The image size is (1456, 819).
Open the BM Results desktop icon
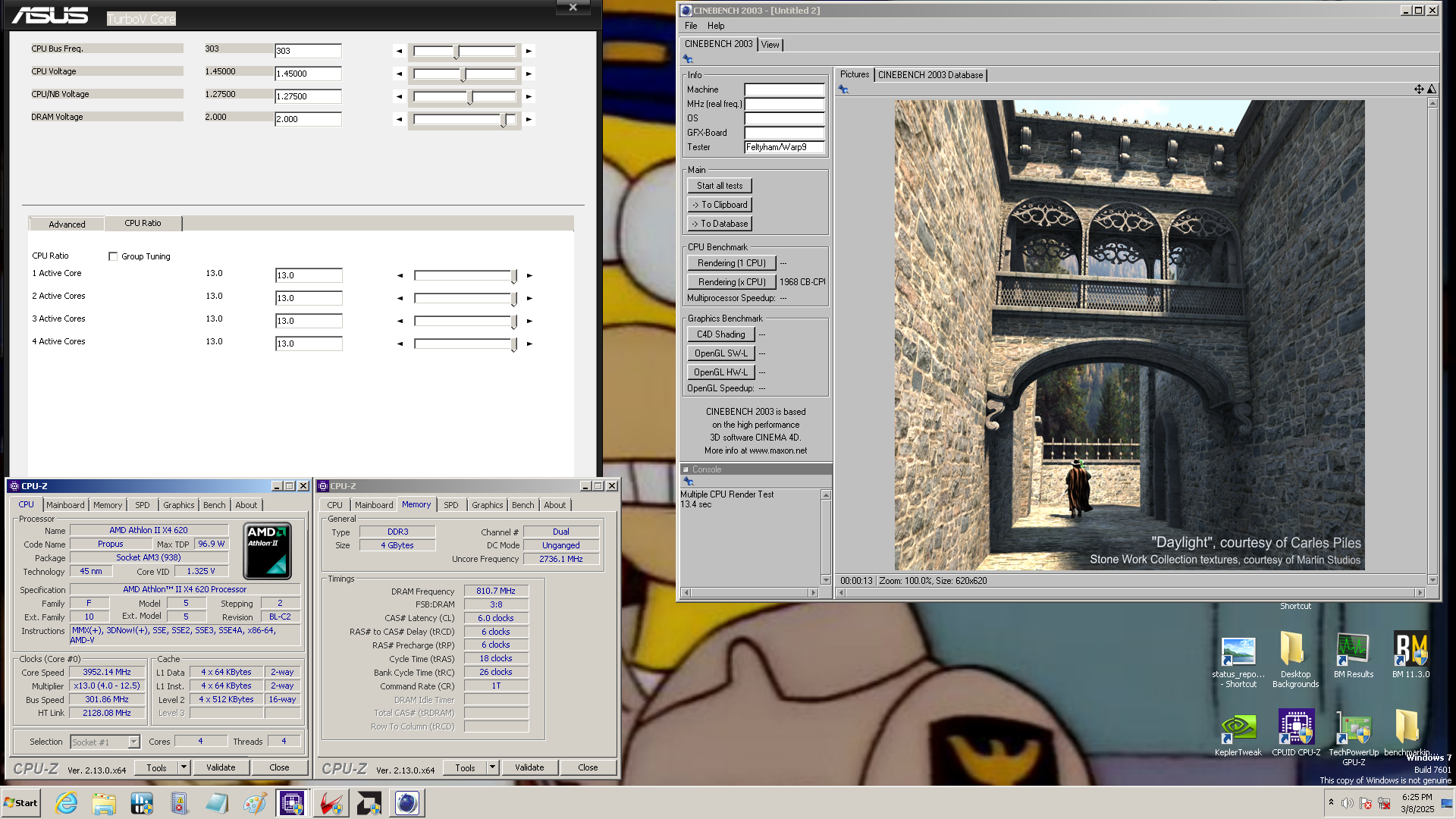(1354, 656)
